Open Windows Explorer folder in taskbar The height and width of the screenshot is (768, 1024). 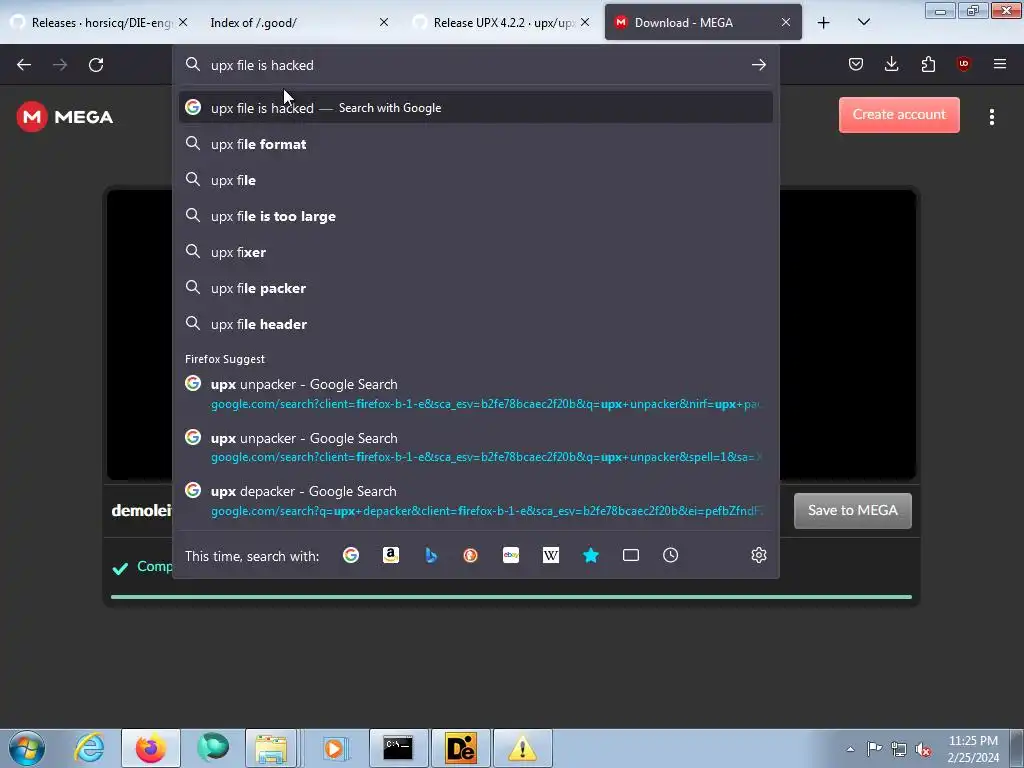click(271, 748)
